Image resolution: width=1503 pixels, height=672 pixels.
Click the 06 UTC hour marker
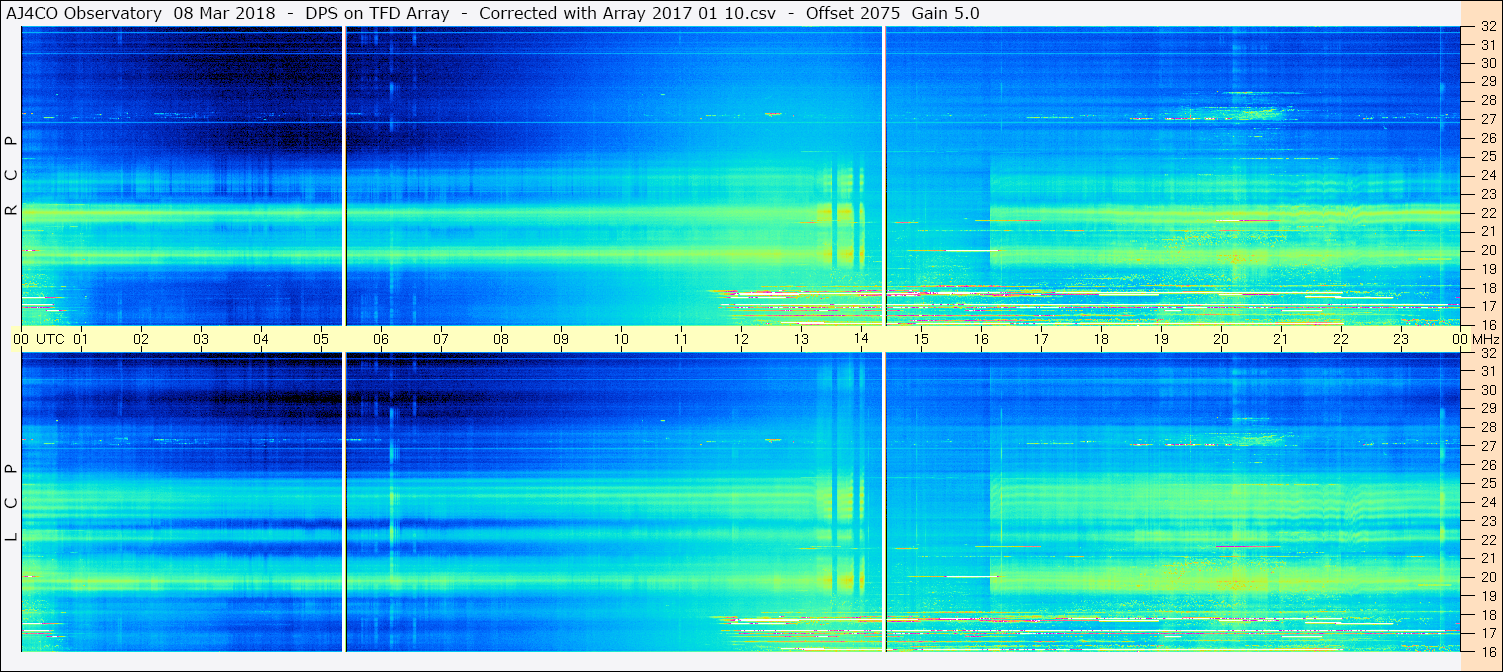381,339
